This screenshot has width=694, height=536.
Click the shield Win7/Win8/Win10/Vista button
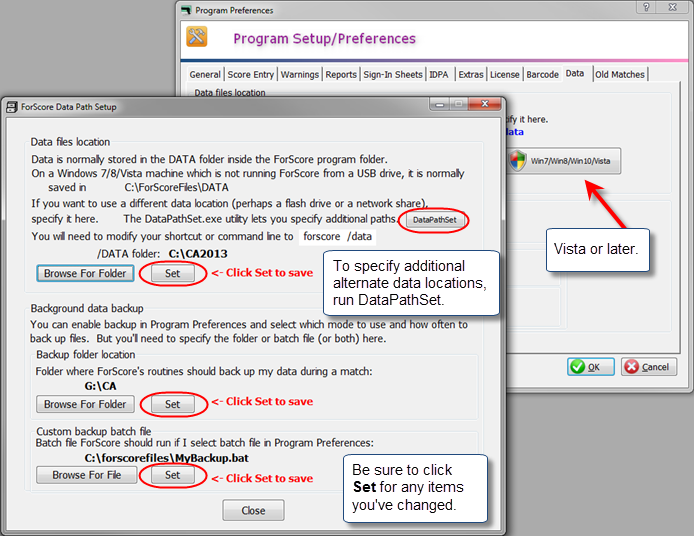pyautogui.click(x=563, y=161)
